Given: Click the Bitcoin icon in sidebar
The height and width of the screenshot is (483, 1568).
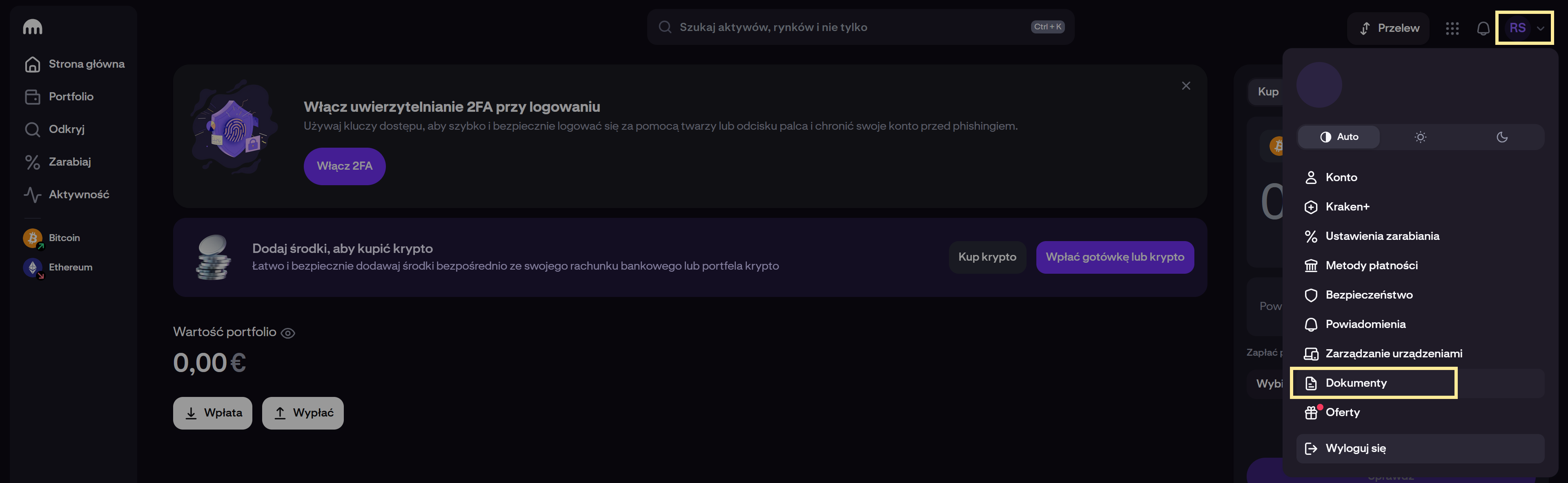Looking at the screenshot, I should 33,238.
